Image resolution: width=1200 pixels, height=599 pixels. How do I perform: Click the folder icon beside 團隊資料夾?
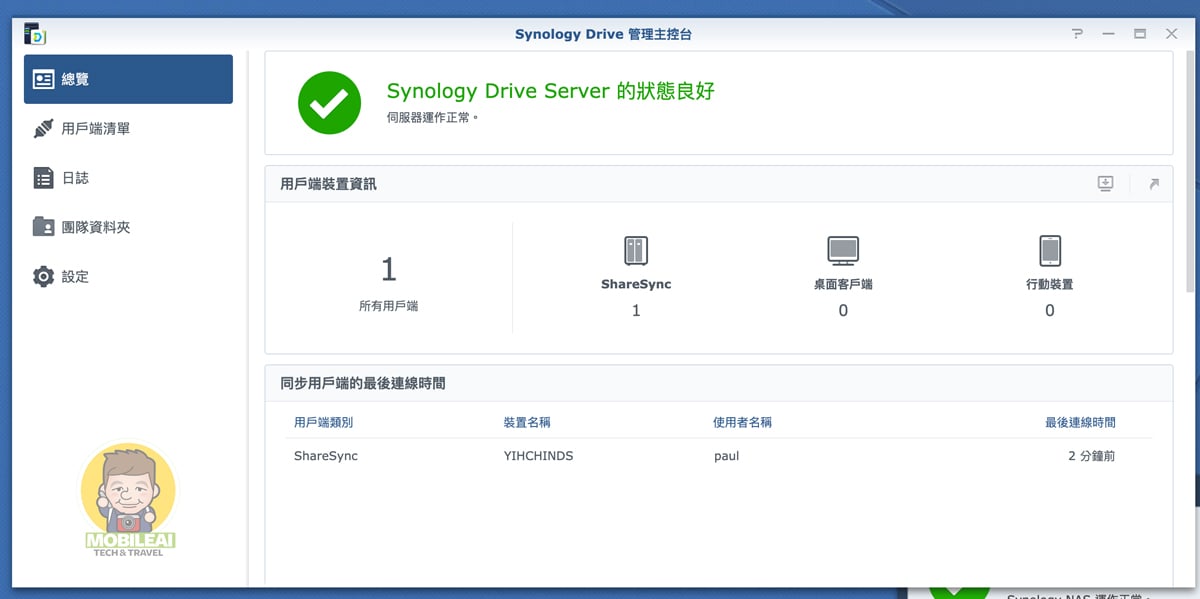point(43,227)
